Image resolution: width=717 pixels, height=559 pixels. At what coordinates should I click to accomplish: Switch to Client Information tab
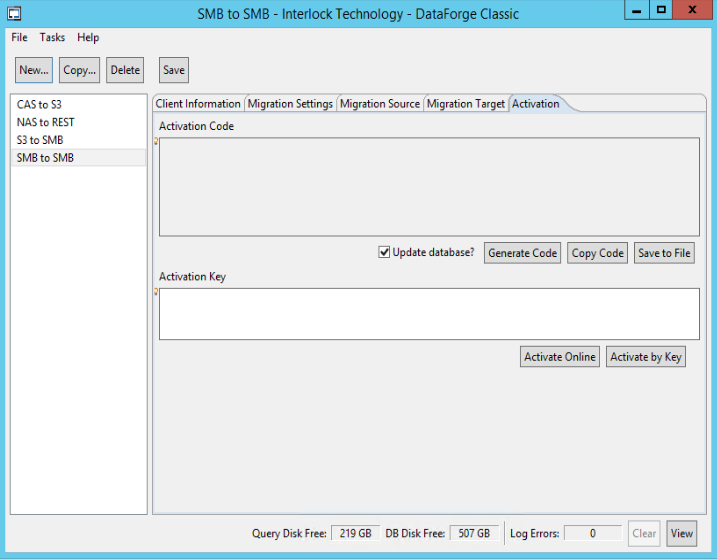(198, 104)
